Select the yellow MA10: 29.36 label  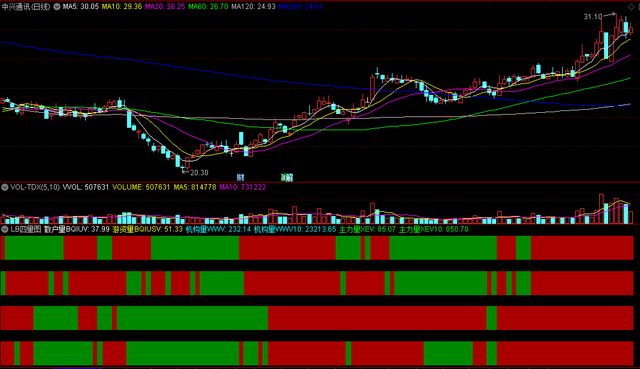[x=122, y=7]
